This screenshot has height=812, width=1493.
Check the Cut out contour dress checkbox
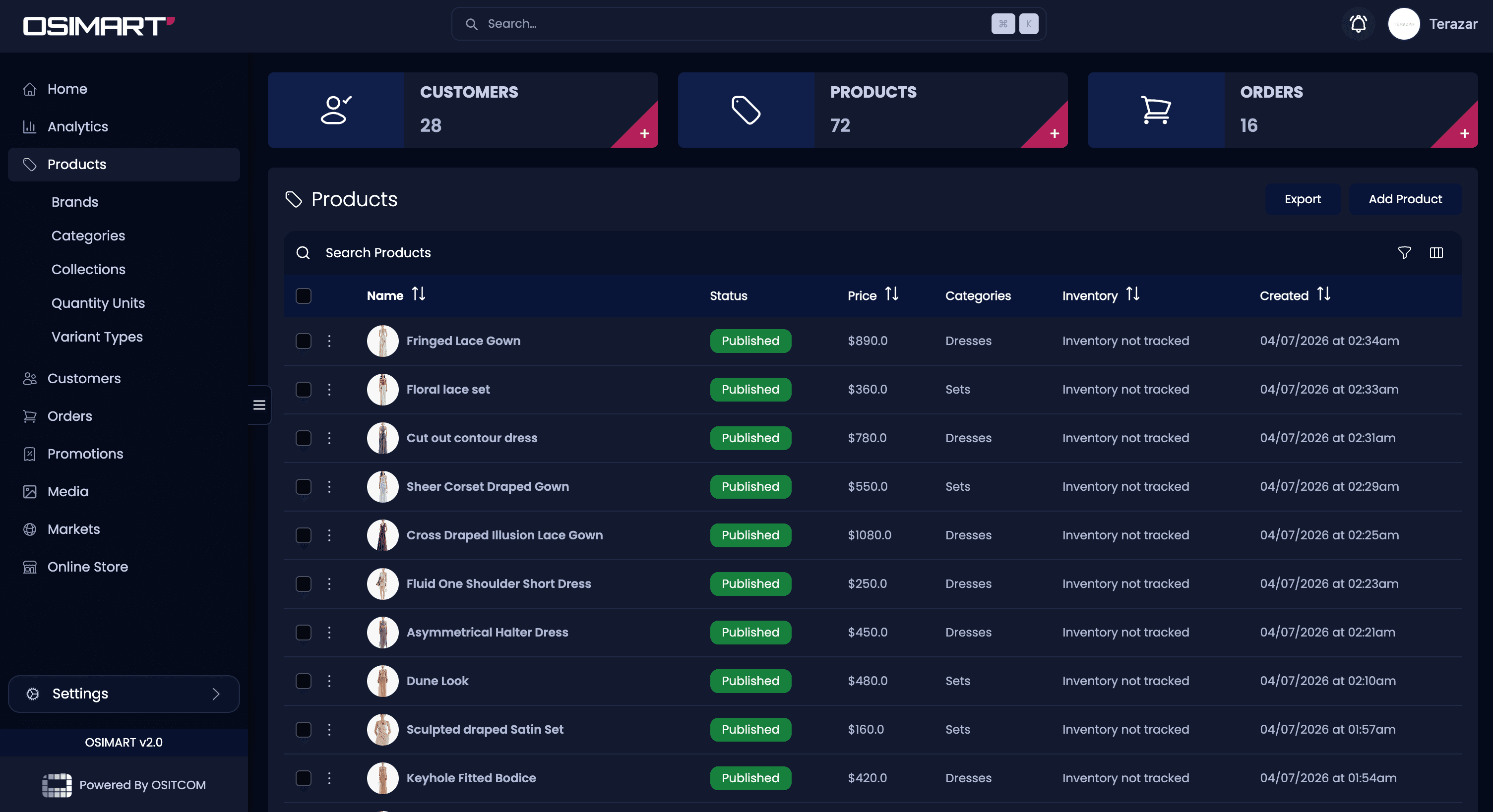303,438
